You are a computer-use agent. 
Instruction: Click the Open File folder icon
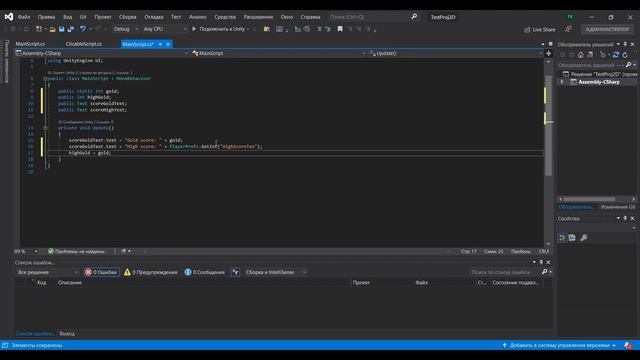point(52,29)
